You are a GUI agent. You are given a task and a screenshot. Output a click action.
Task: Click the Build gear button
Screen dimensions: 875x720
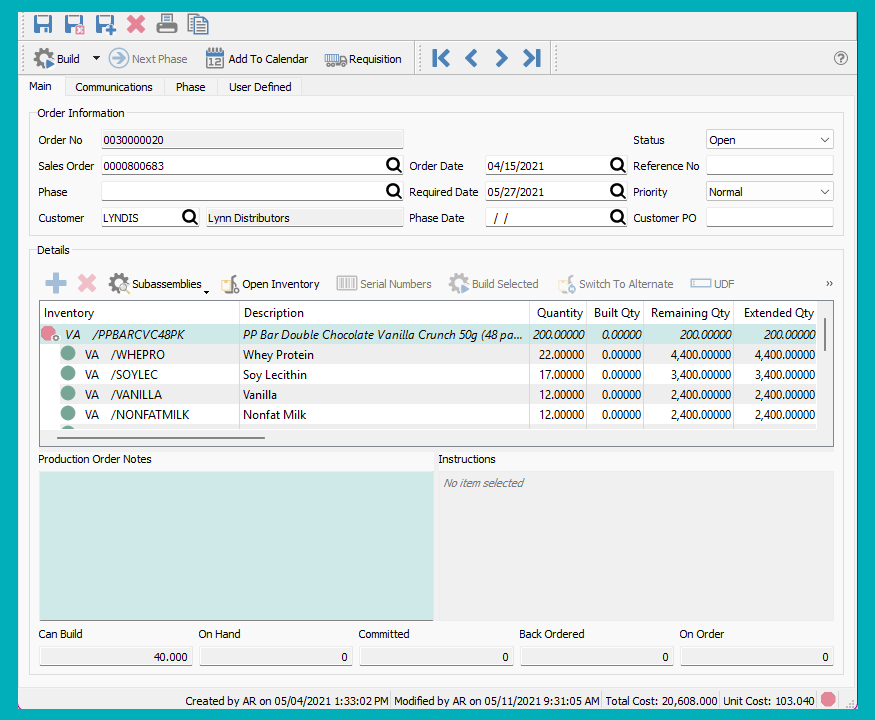pos(57,59)
